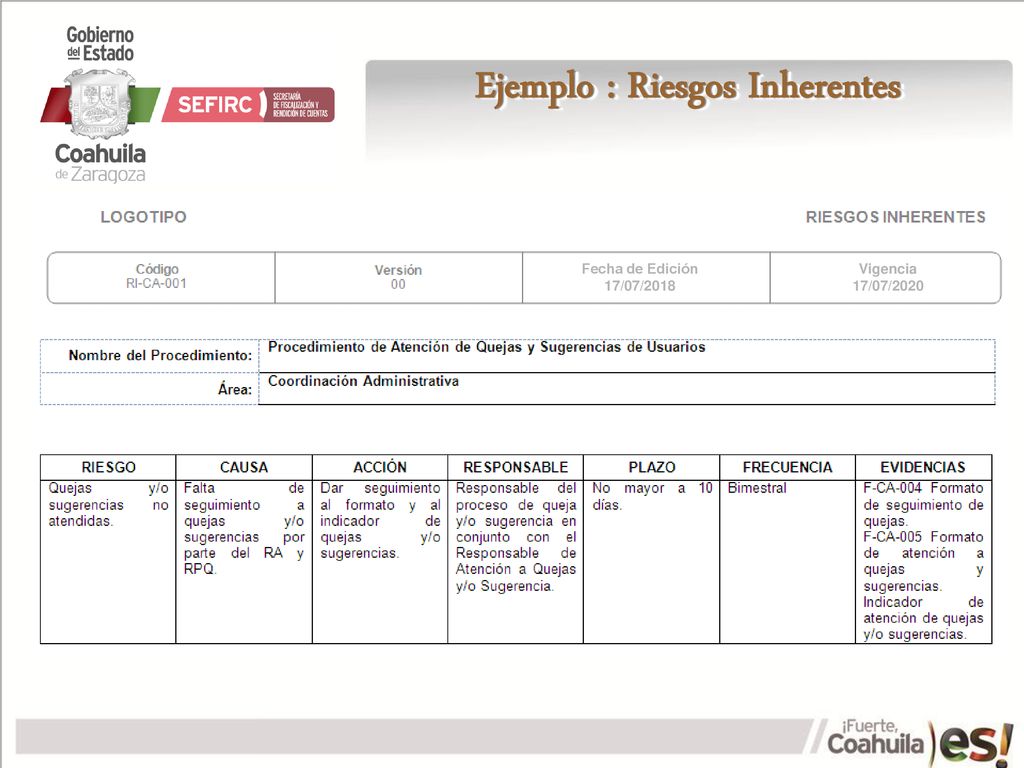Select the slide title Ejemplo : Riesgos Inherentes
The width and height of the screenshot is (1024, 768).
coord(688,88)
